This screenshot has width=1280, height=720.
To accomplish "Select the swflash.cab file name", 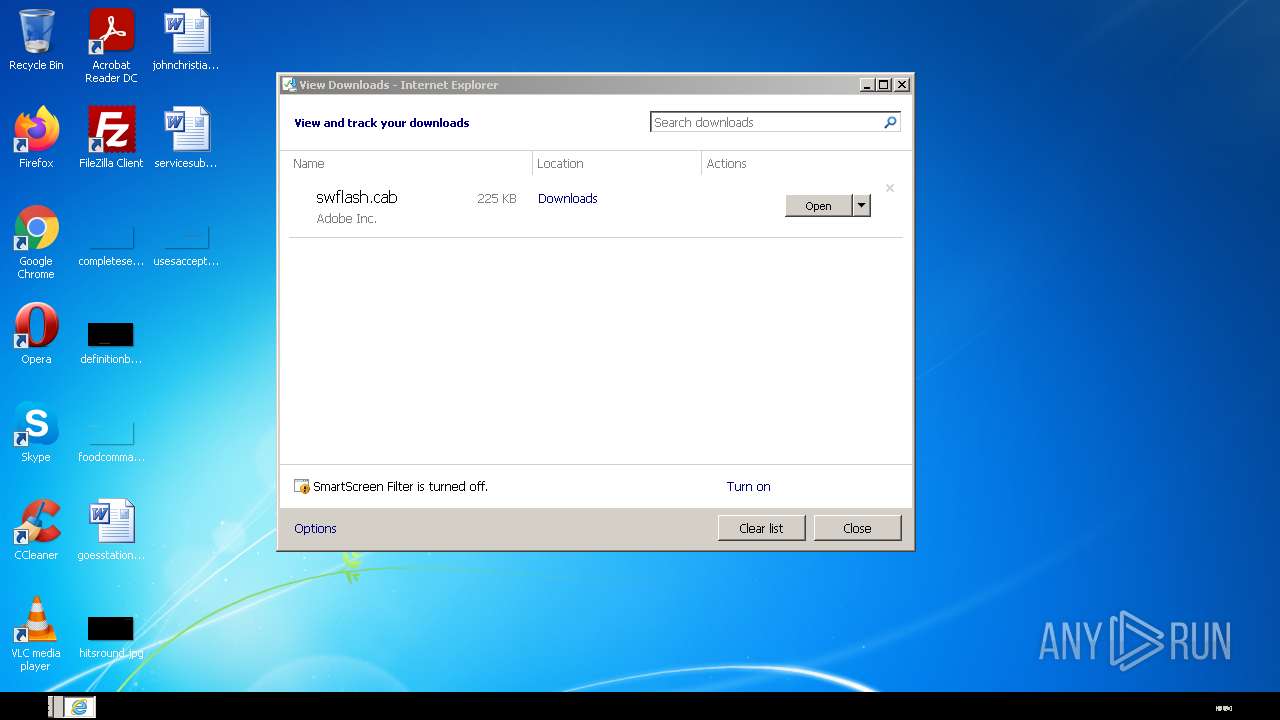I will click(x=357, y=197).
